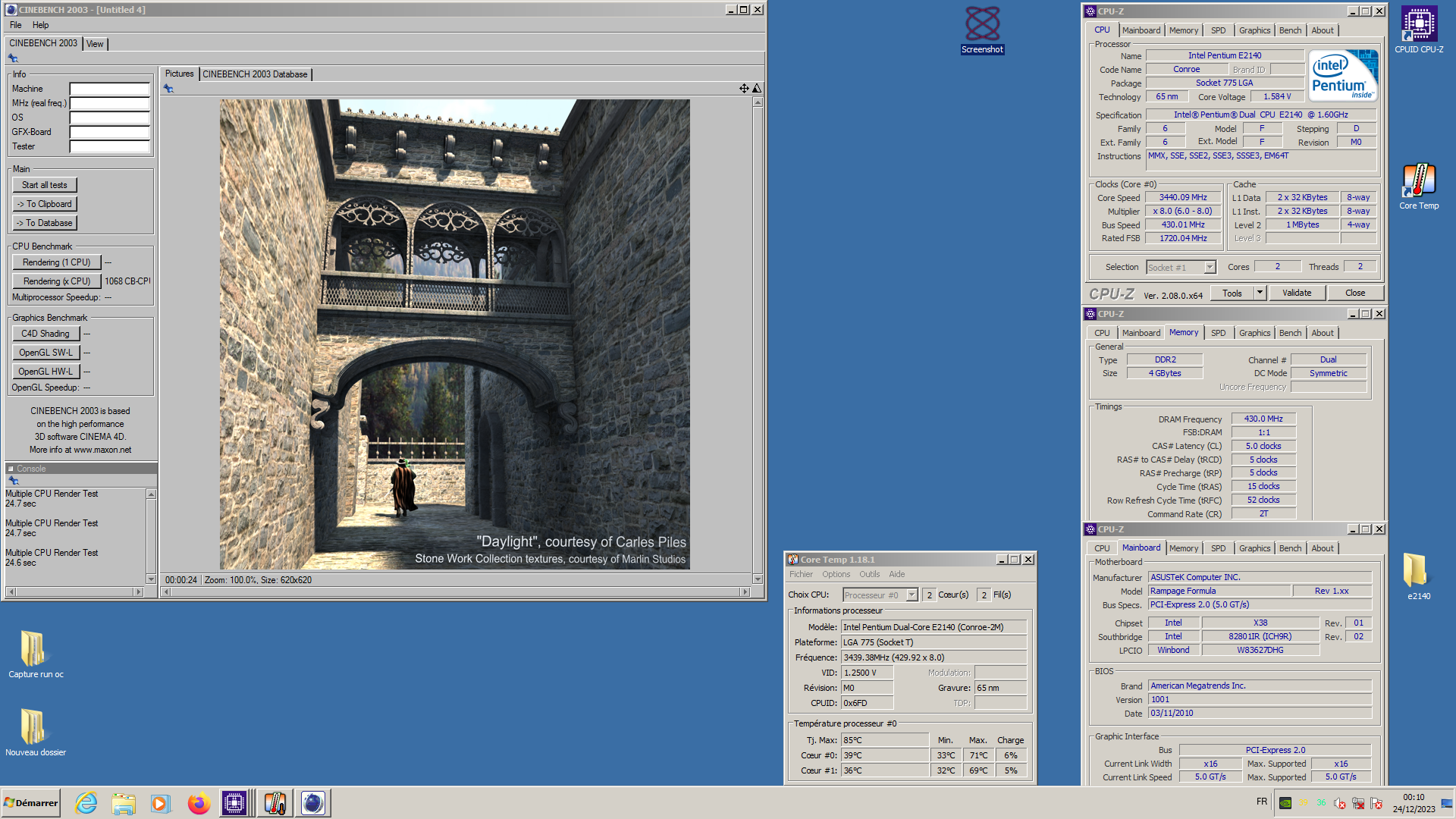This screenshot has width=1456, height=819.
Task: Select SPD tab in middle CPU-Z window
Action: coord(1218,333)
